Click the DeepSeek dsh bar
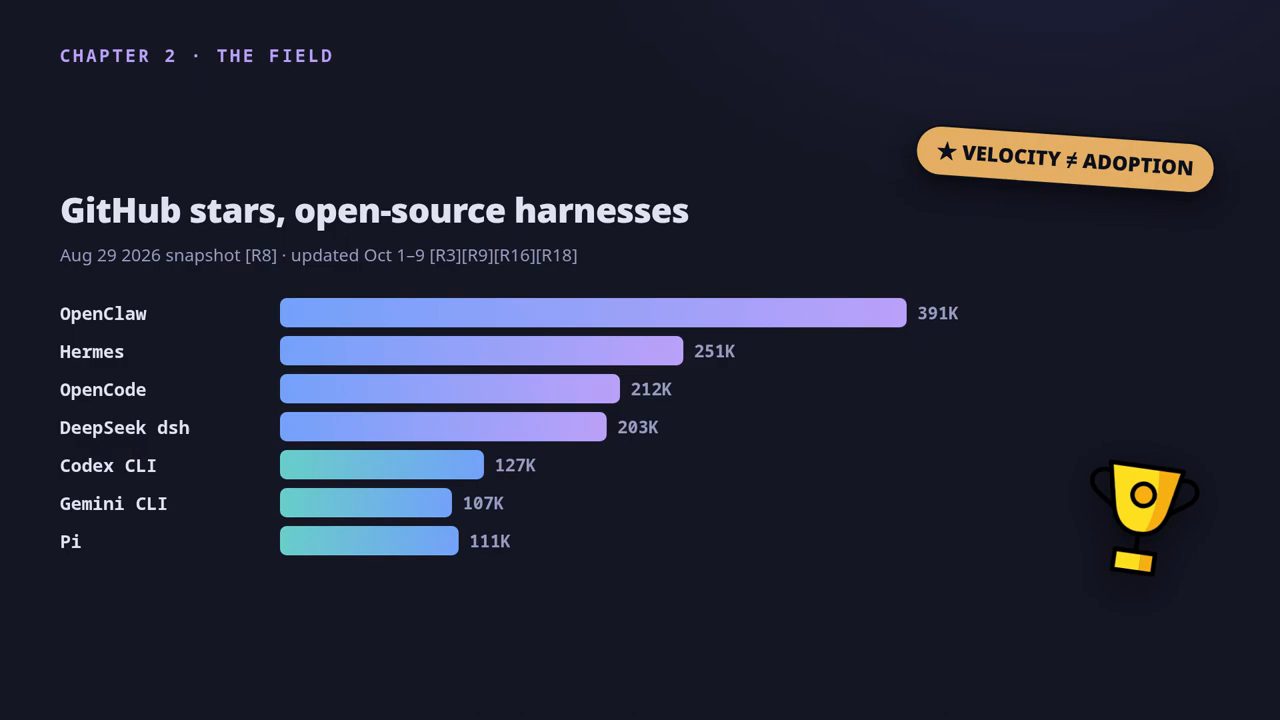Screen dimensions: 1280x720 pyautogui.click(x=443, y=427)
